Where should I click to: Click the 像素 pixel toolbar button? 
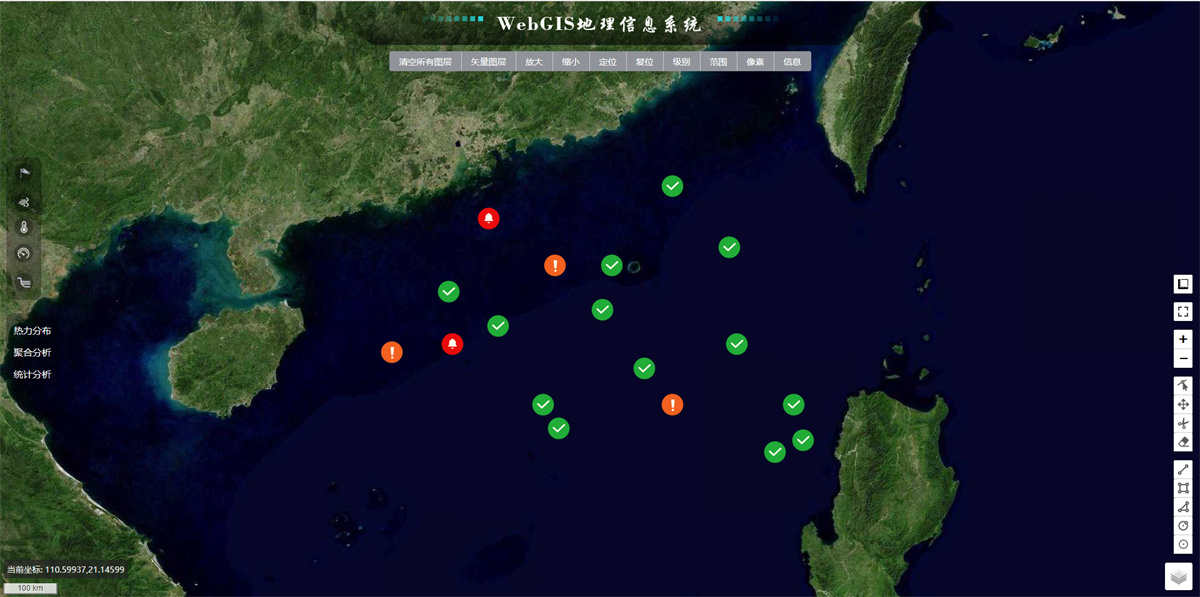[755, 62]
